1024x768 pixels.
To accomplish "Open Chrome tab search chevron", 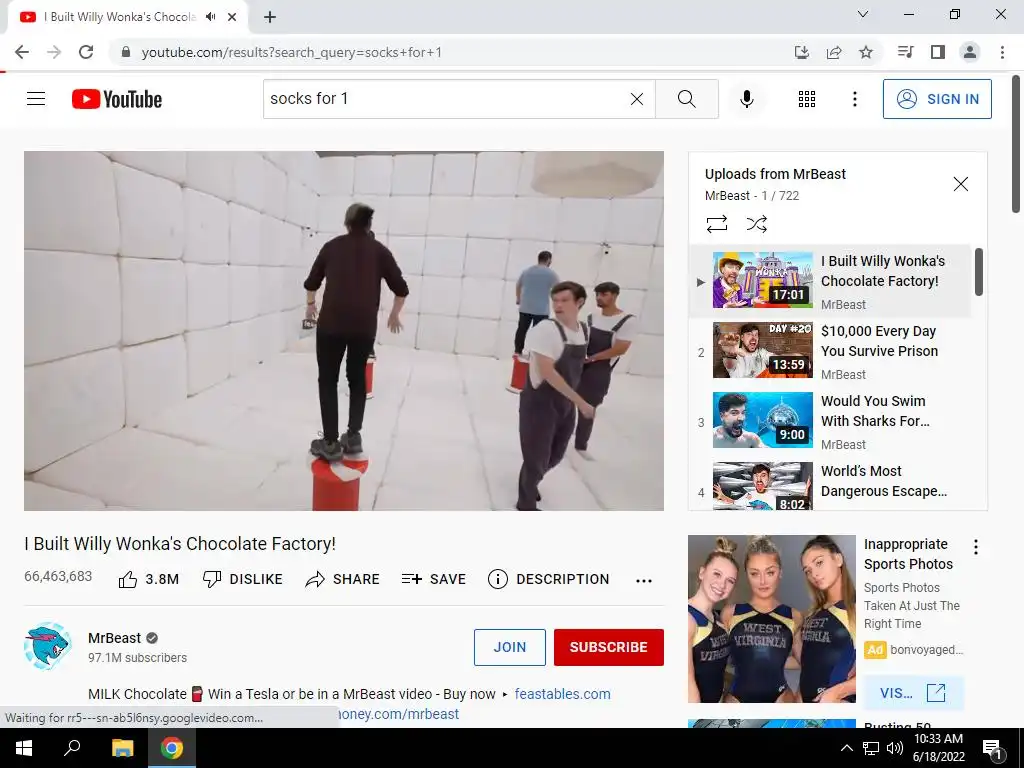I will pyautogui.click(x=863, y=14).
